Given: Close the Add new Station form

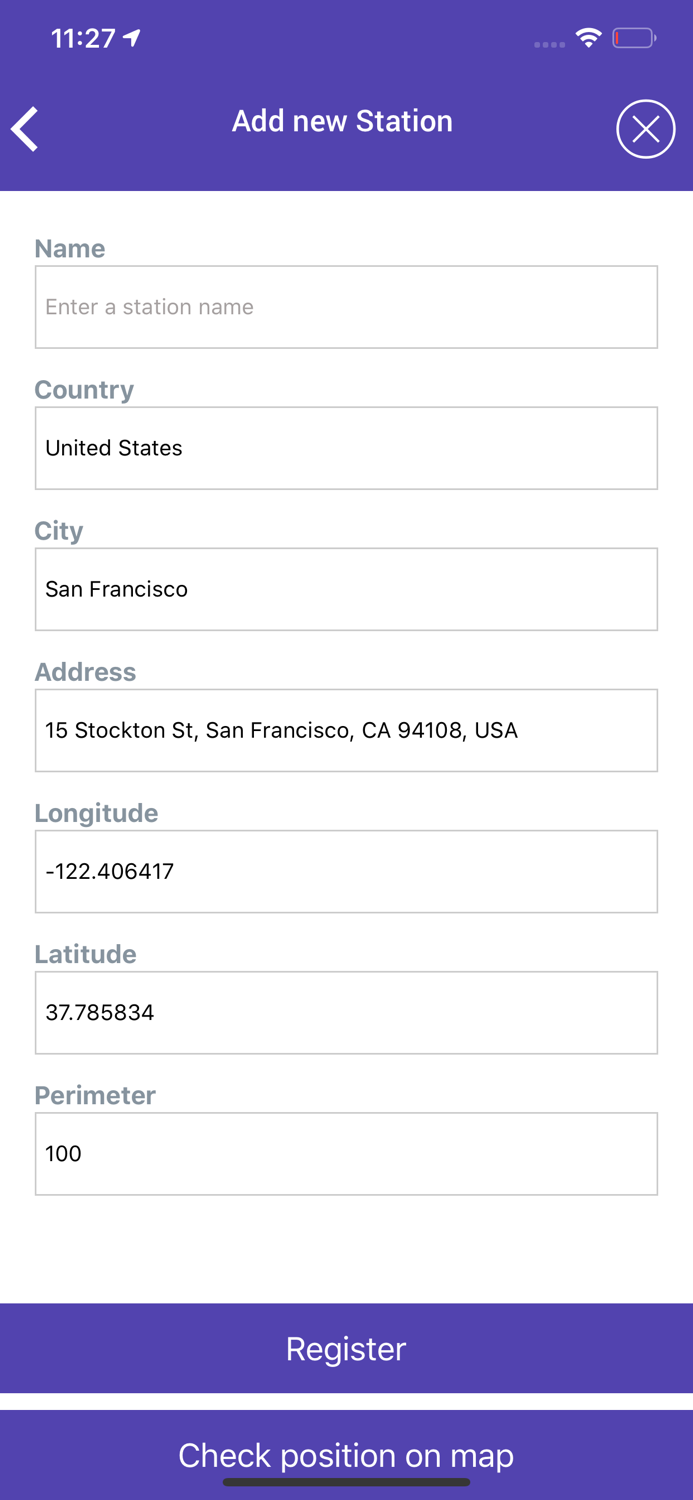Looking at the screenshot, I should click(x=645, y=129).
